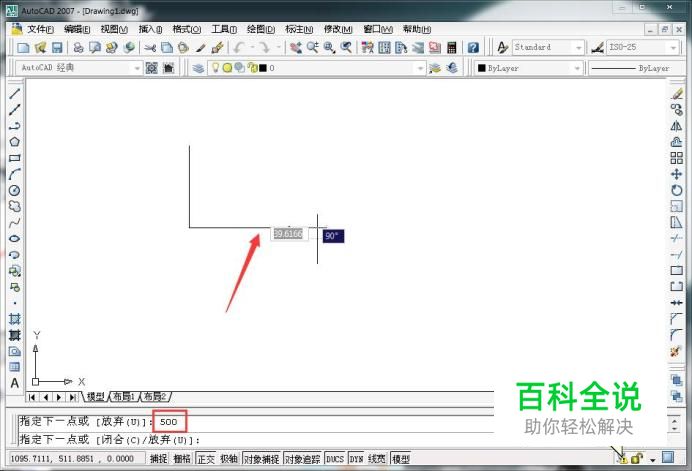Screen dimensions: 692x471
Task: Select the Multiline Text tool
Action: point(15,383)
